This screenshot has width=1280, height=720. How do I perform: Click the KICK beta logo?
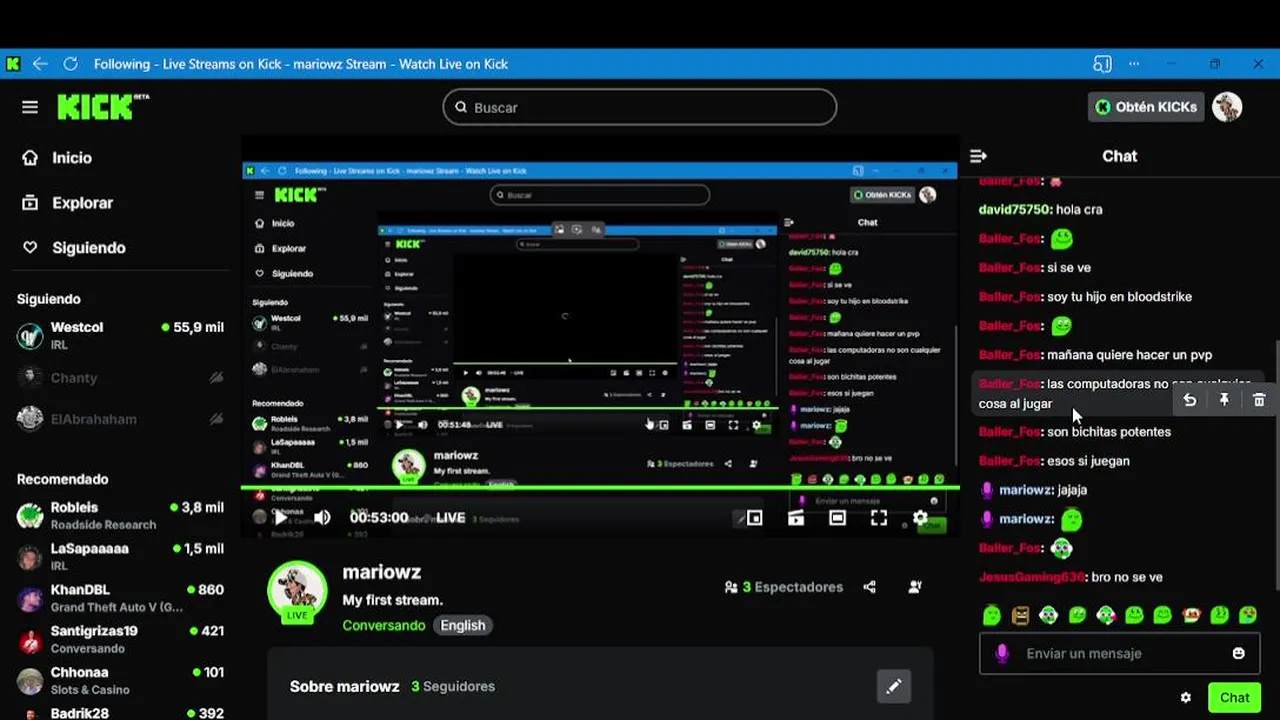102,107
